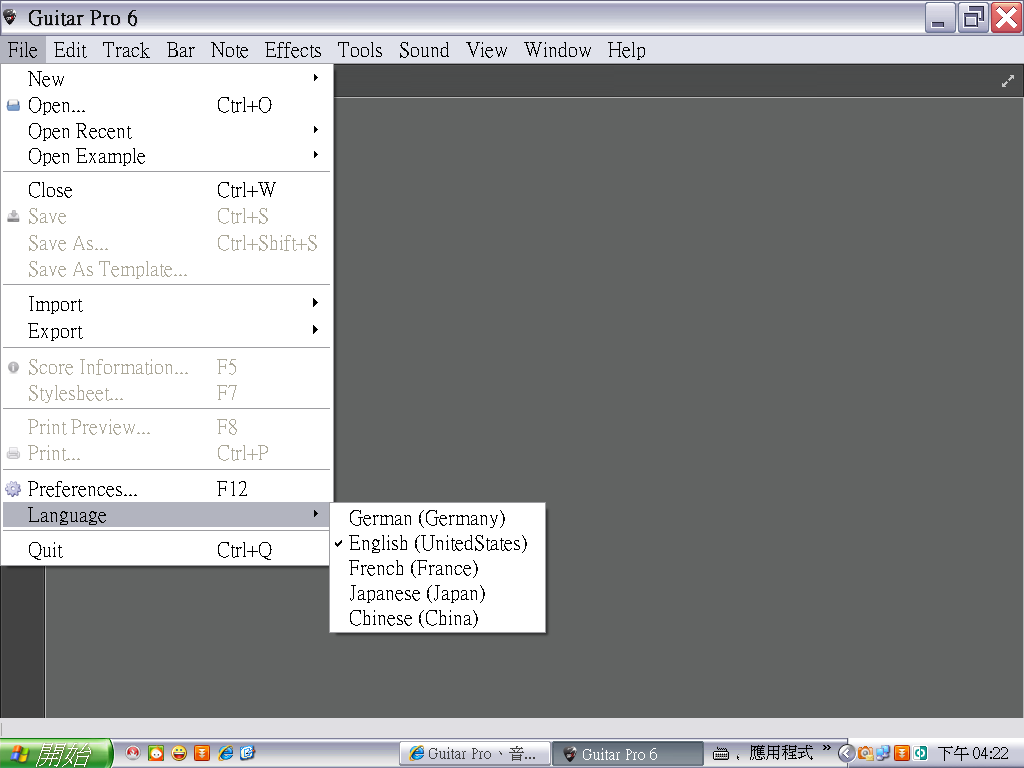The width and height of the screenshot is (1024, 768).
Task: Open the Bar menu
Action: [181, 50]
